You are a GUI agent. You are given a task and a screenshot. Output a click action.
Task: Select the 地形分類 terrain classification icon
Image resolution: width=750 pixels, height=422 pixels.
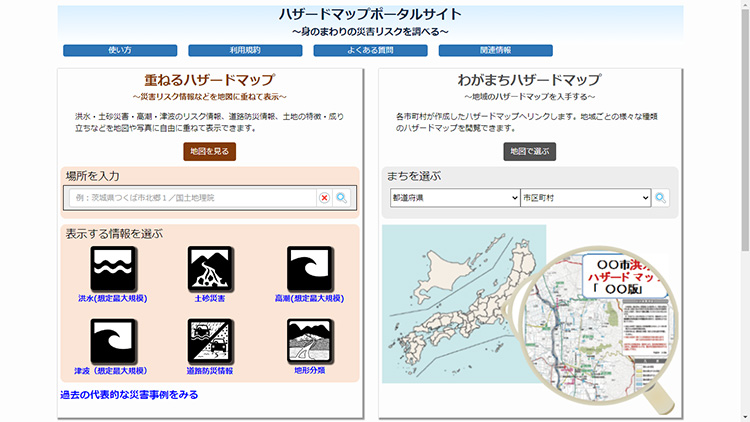tap(309, 341)
